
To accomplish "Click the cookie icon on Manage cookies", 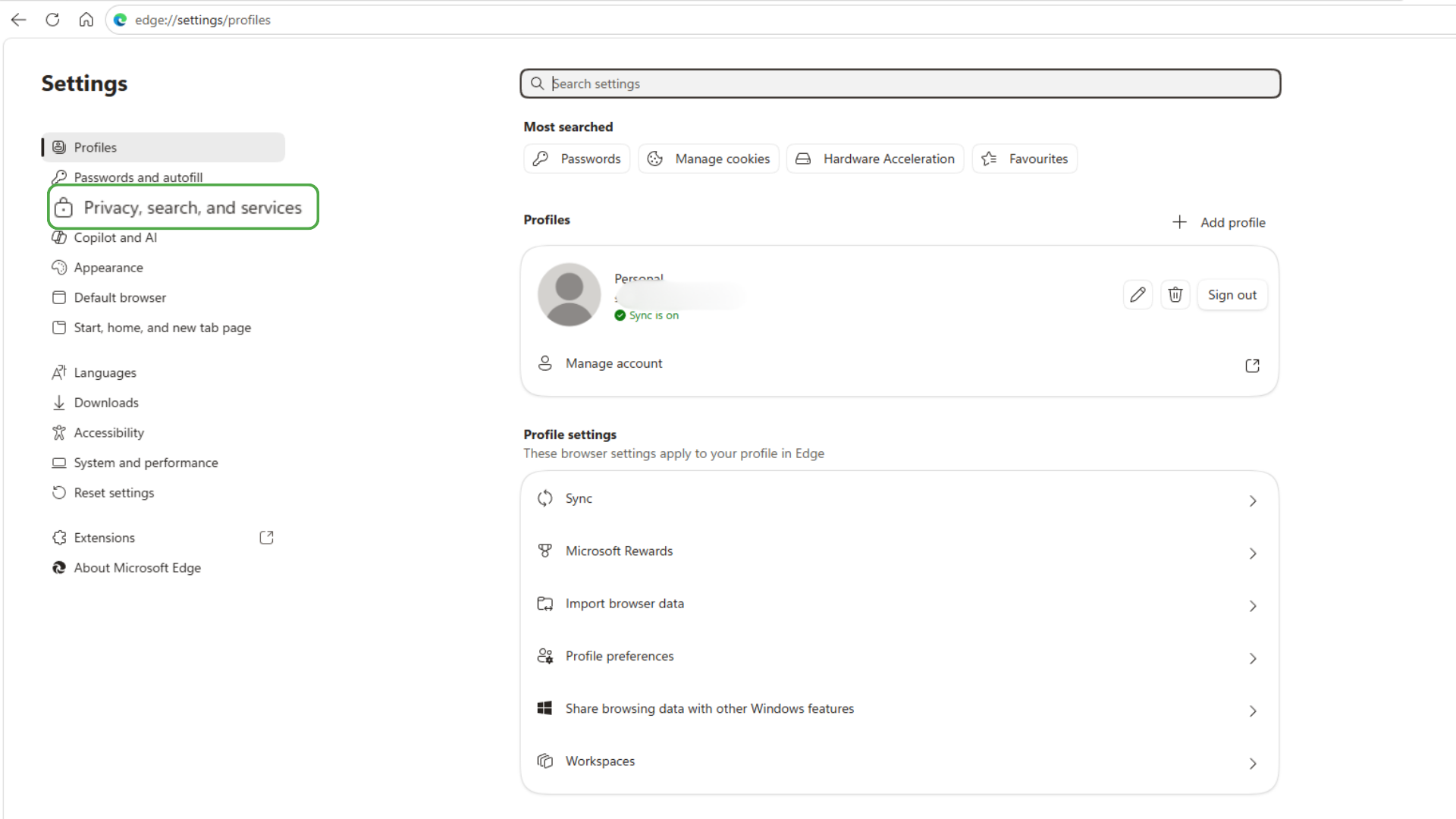I will pos(655,158).
